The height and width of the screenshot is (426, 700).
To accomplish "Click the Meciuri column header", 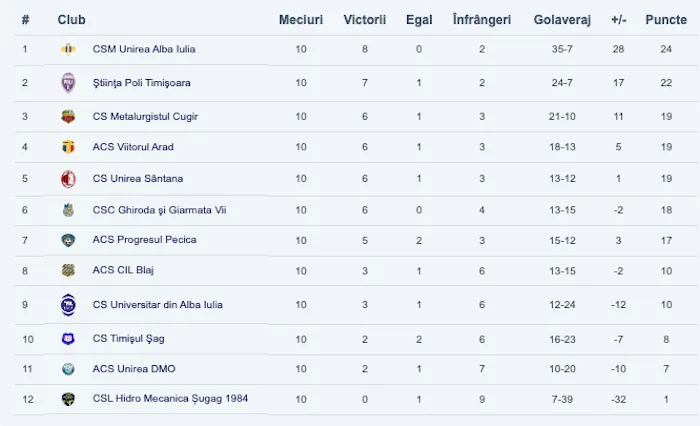I will pyautogui.click(x=300, y=19).
